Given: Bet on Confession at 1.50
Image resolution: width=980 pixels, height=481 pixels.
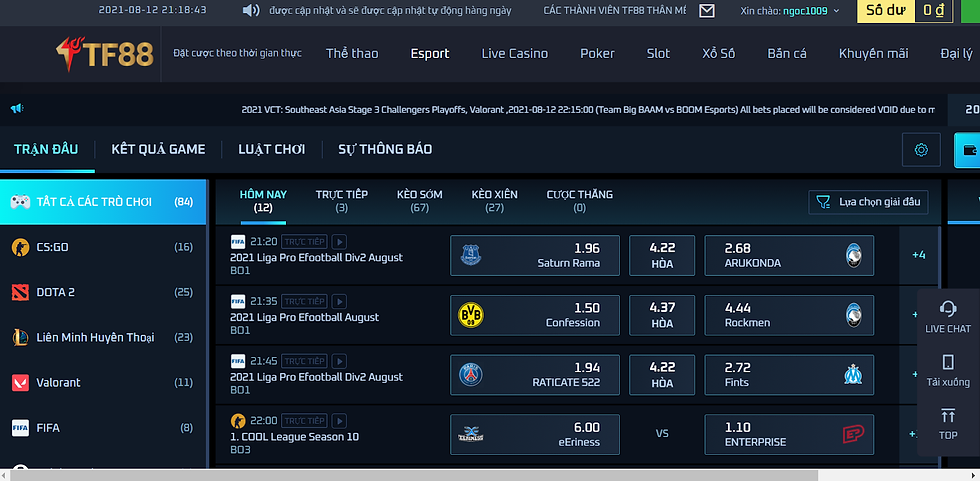Looking at the screenshot, I should click(x=535, y=315).
